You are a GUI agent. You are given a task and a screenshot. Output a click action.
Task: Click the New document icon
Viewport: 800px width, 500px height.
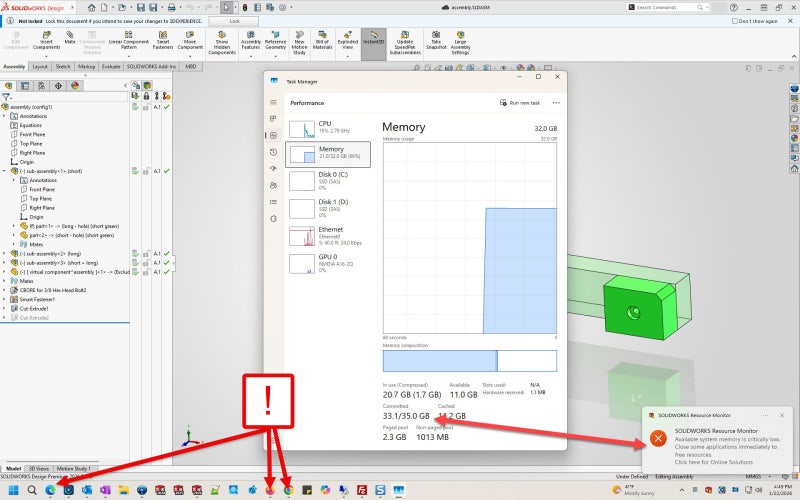click(104, 8)
